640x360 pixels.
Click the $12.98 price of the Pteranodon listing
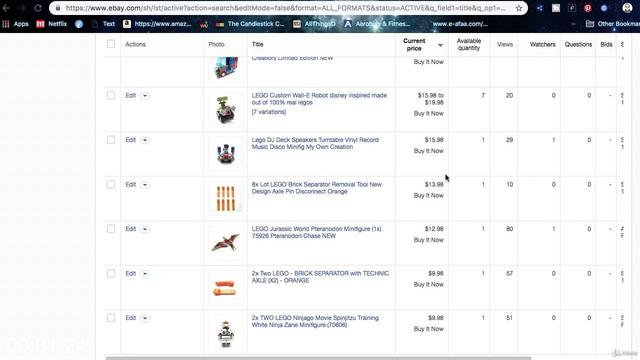[434, 229]
